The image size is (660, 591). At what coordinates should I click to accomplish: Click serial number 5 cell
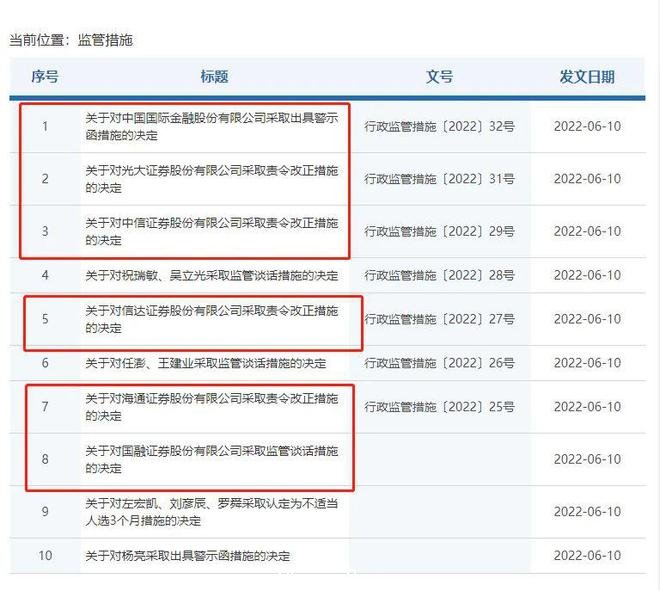[x=45, y=319]
